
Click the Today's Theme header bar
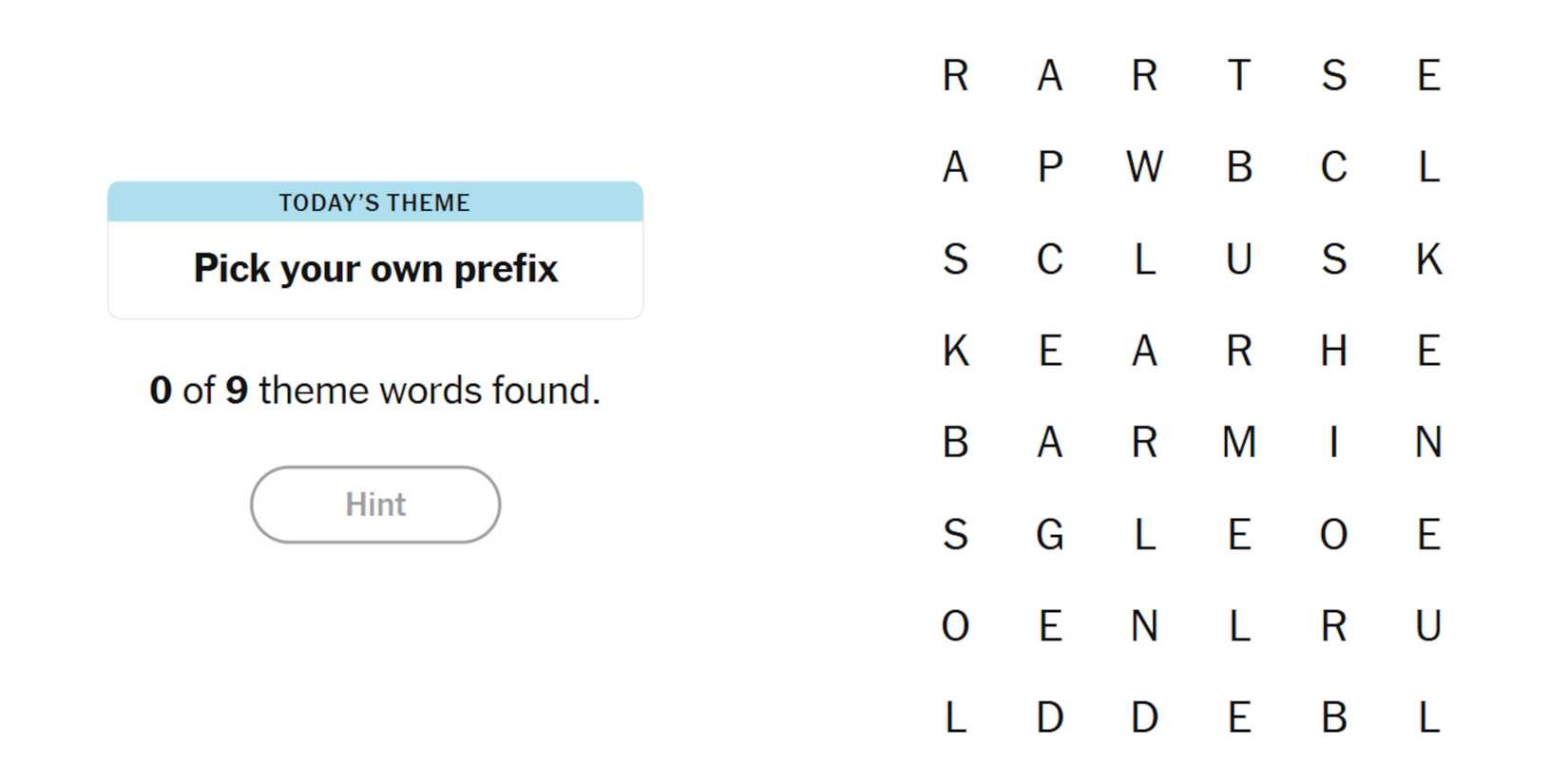375,202
